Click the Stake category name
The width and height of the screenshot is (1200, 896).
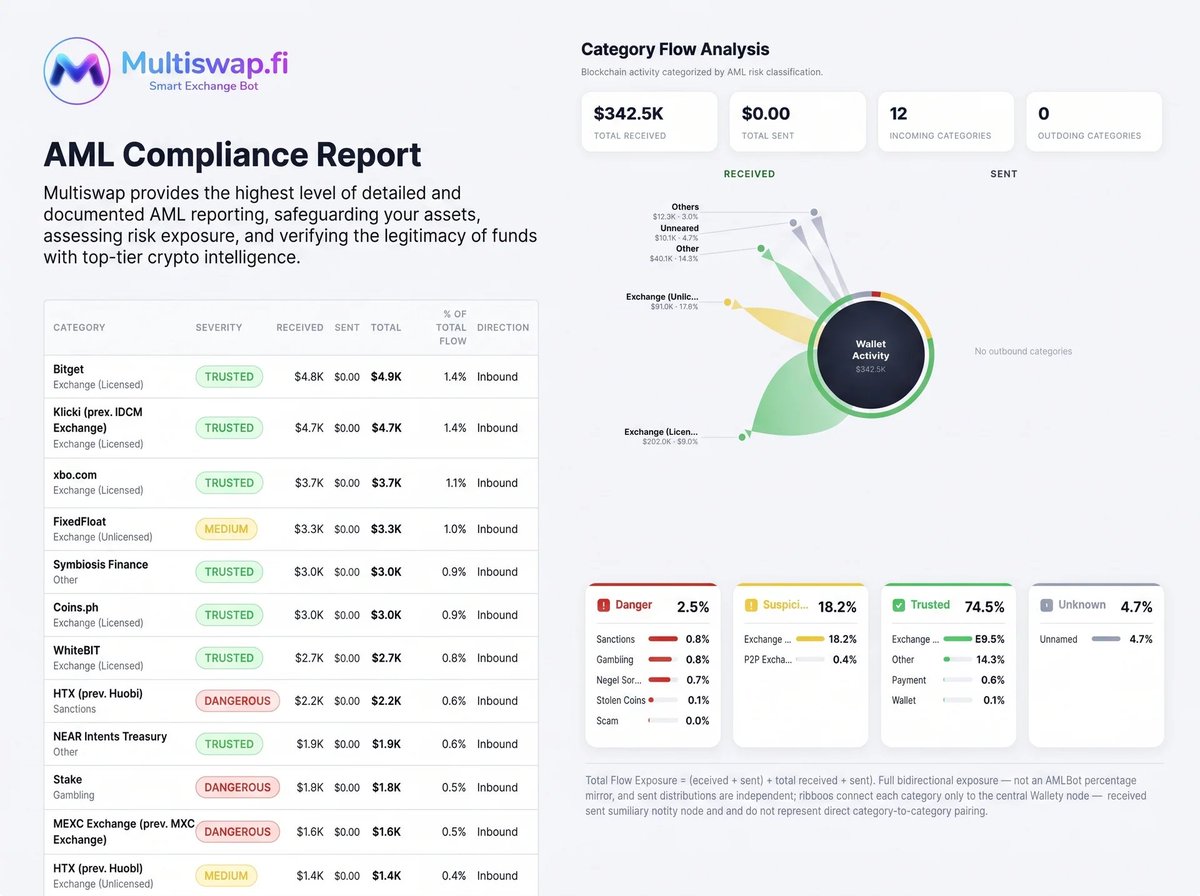(68, 779)
